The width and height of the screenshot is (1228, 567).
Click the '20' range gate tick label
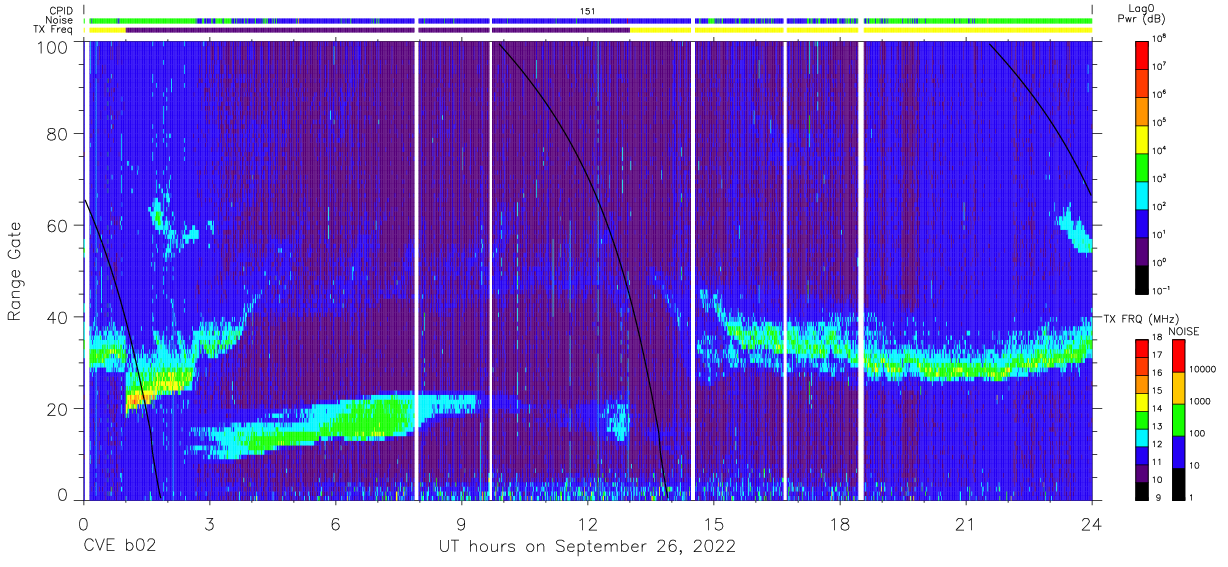pos(57,408)
